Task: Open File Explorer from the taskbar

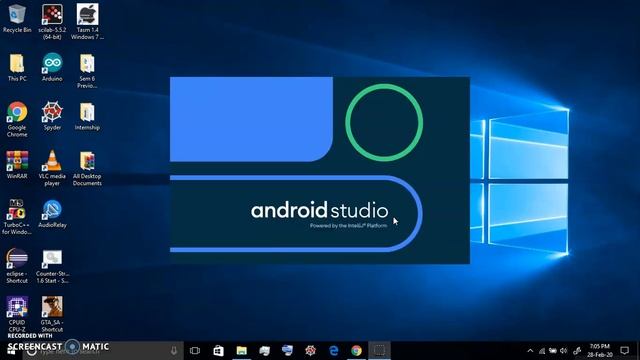Action: click(x=242, y=350)
